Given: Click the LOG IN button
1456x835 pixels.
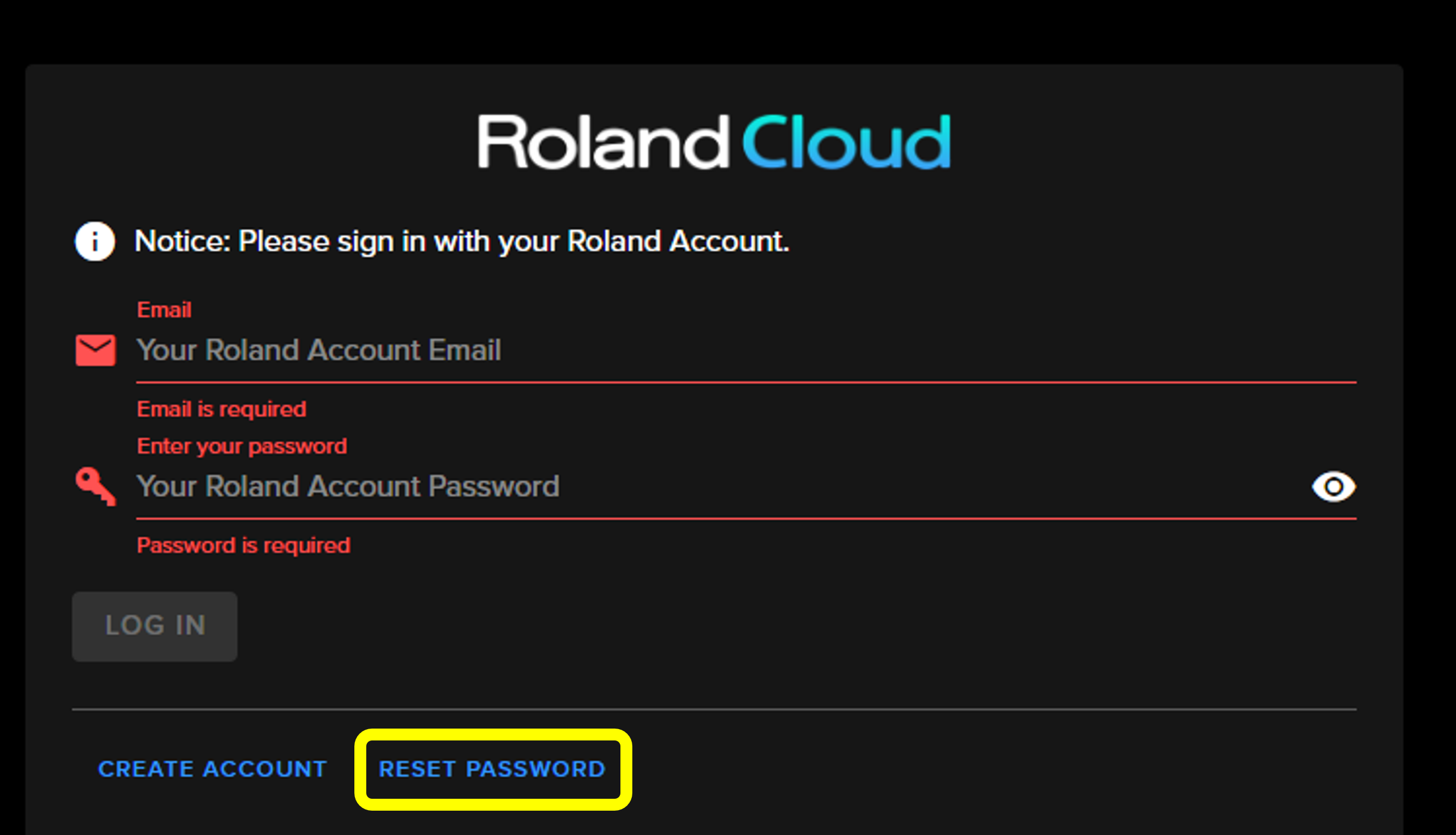Looking at the screenshot, I should pyautogui.click(x=155, y=626).
